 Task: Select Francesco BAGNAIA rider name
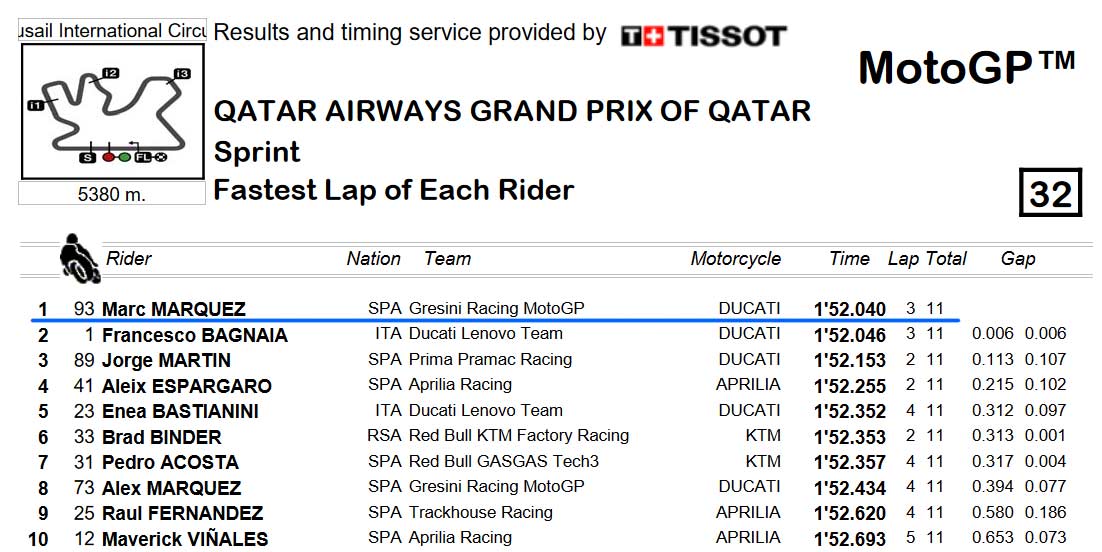195,335
